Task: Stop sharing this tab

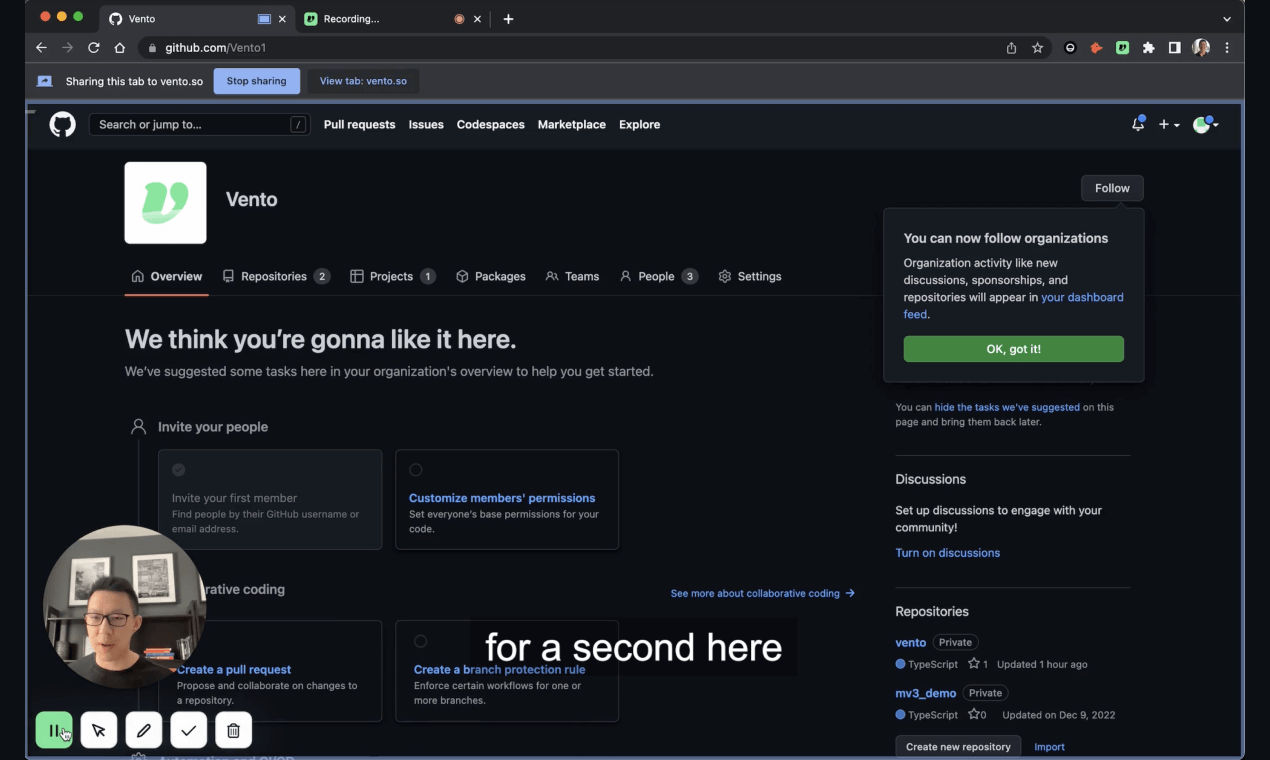Action: 256,81
